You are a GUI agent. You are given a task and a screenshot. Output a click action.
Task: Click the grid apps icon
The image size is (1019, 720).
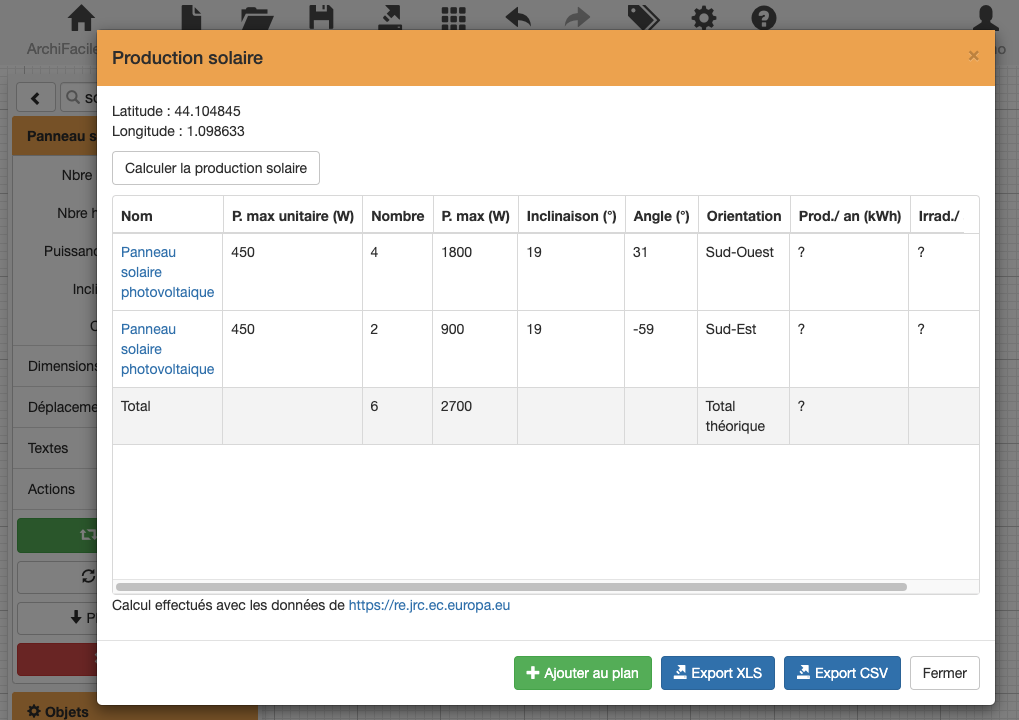pos(454,18)
